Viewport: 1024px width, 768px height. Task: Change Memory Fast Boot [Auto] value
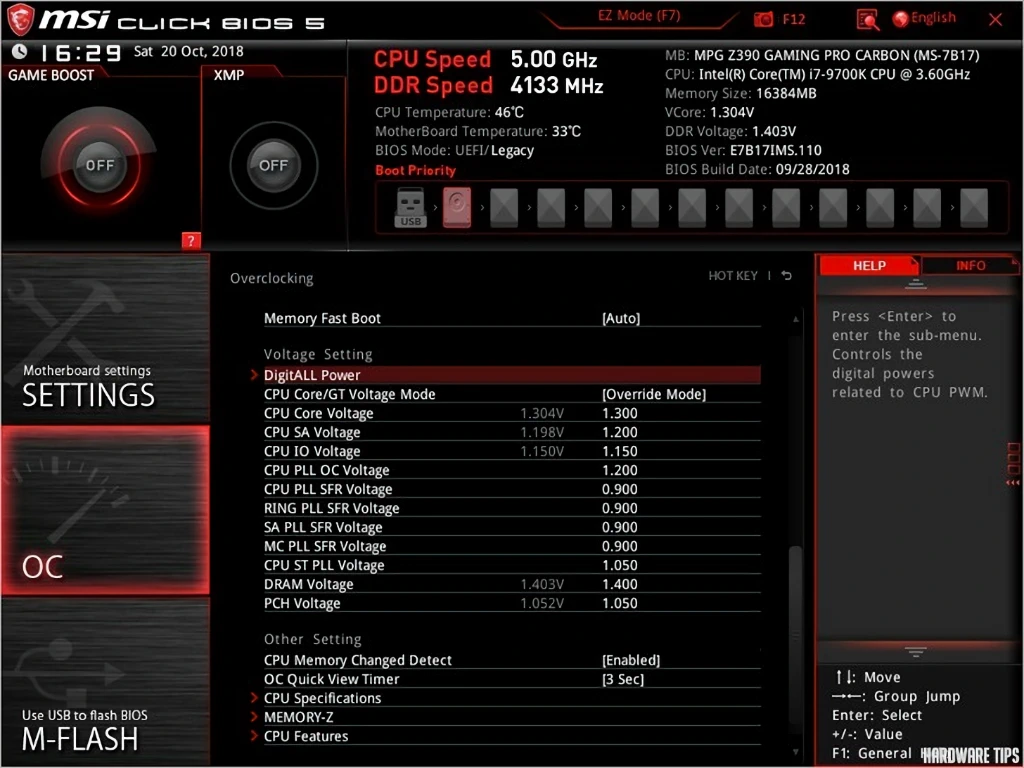click(620, 319)
